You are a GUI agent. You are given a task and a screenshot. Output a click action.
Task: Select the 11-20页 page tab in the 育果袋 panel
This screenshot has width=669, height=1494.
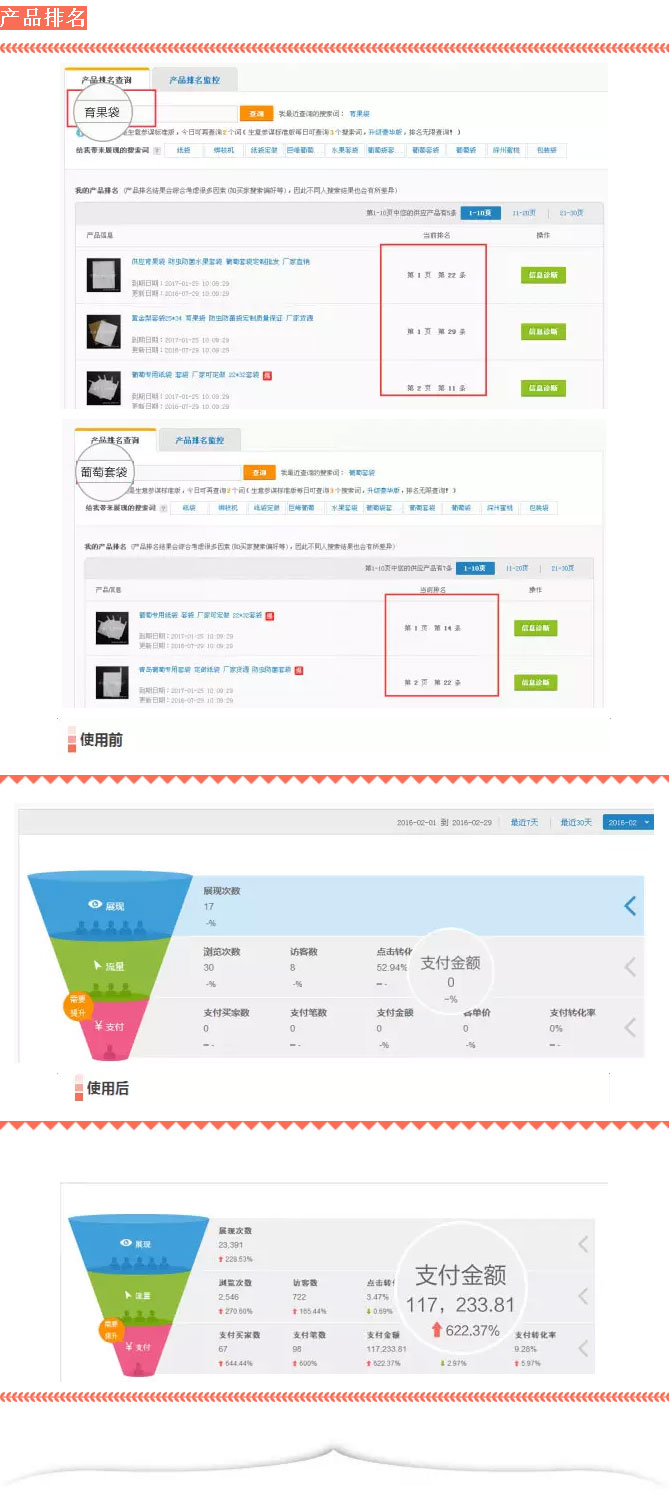524,212
